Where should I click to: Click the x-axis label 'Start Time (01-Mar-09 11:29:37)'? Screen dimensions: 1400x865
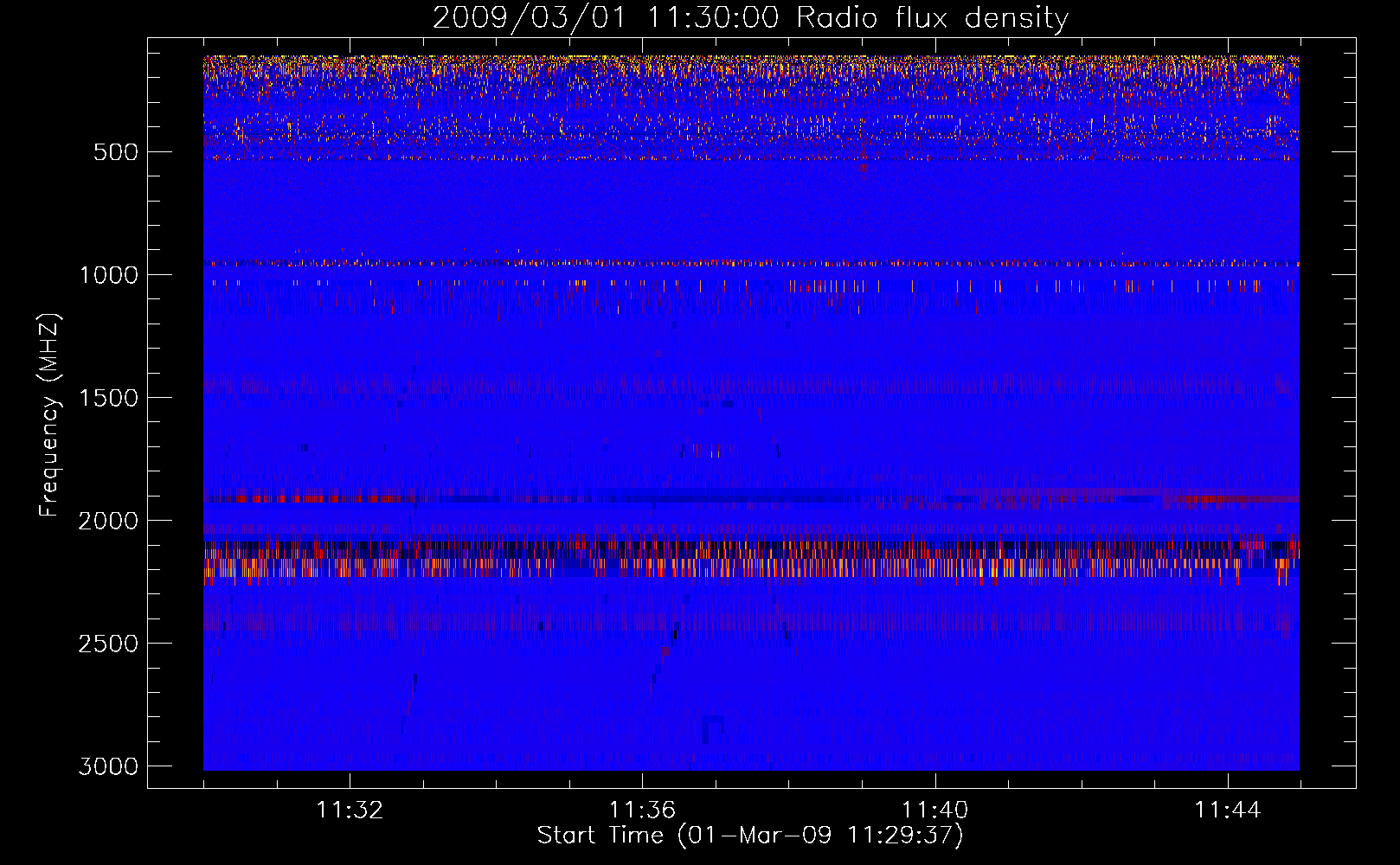tap(750, 836)
